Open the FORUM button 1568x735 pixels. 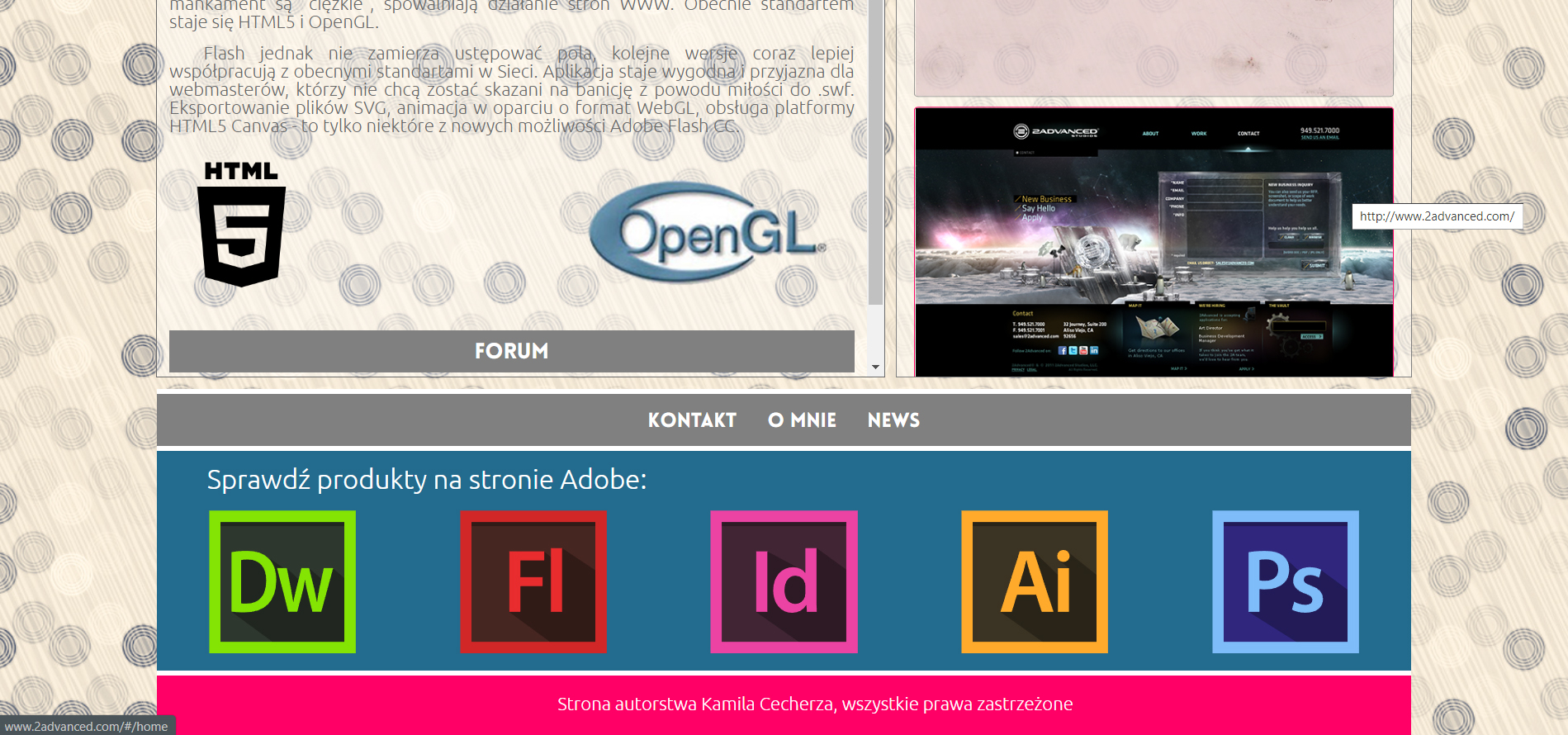tap(512, 351)
